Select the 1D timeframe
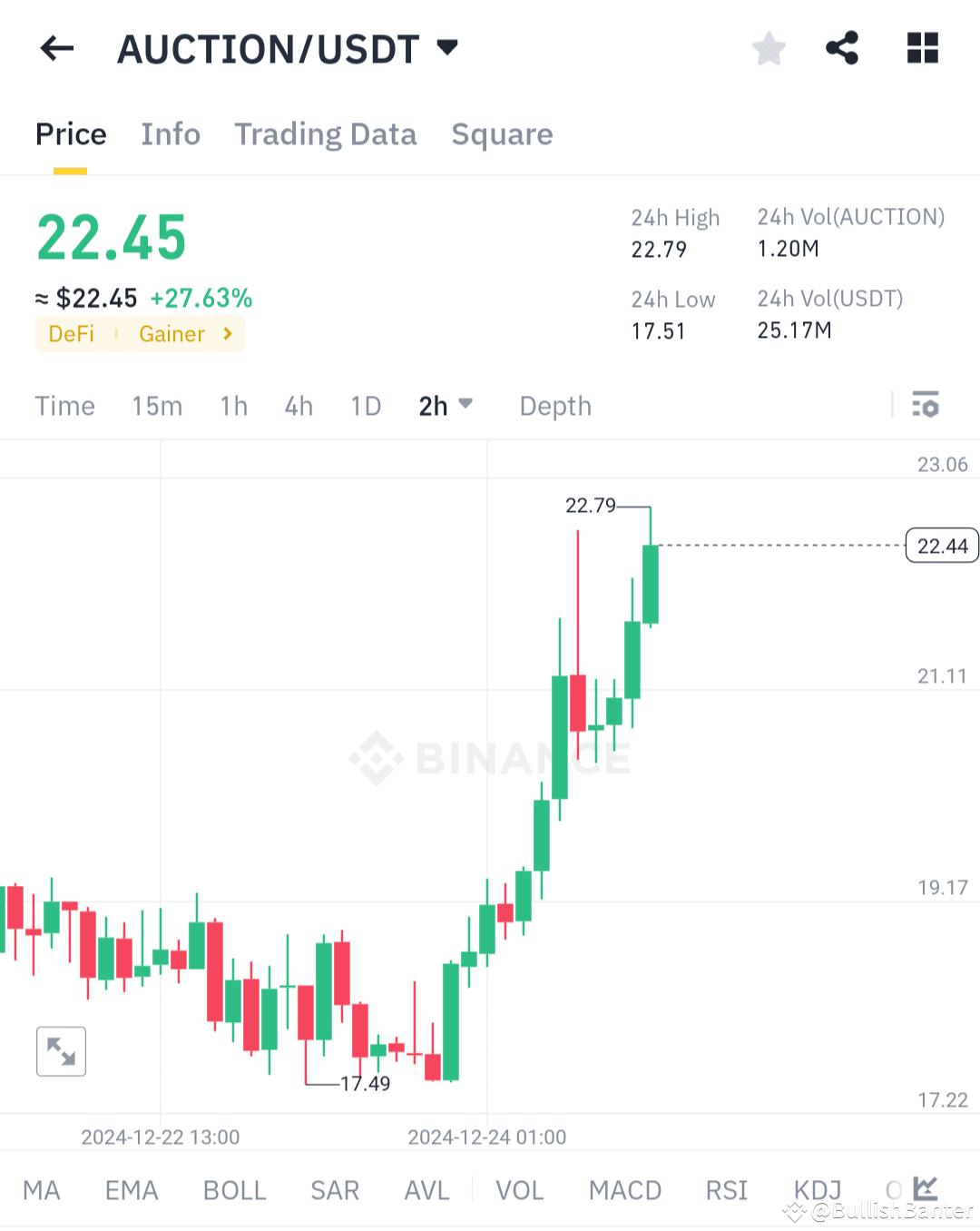Image resolution: width=980 pixels, height=1231 pixels. coord(365,406)
